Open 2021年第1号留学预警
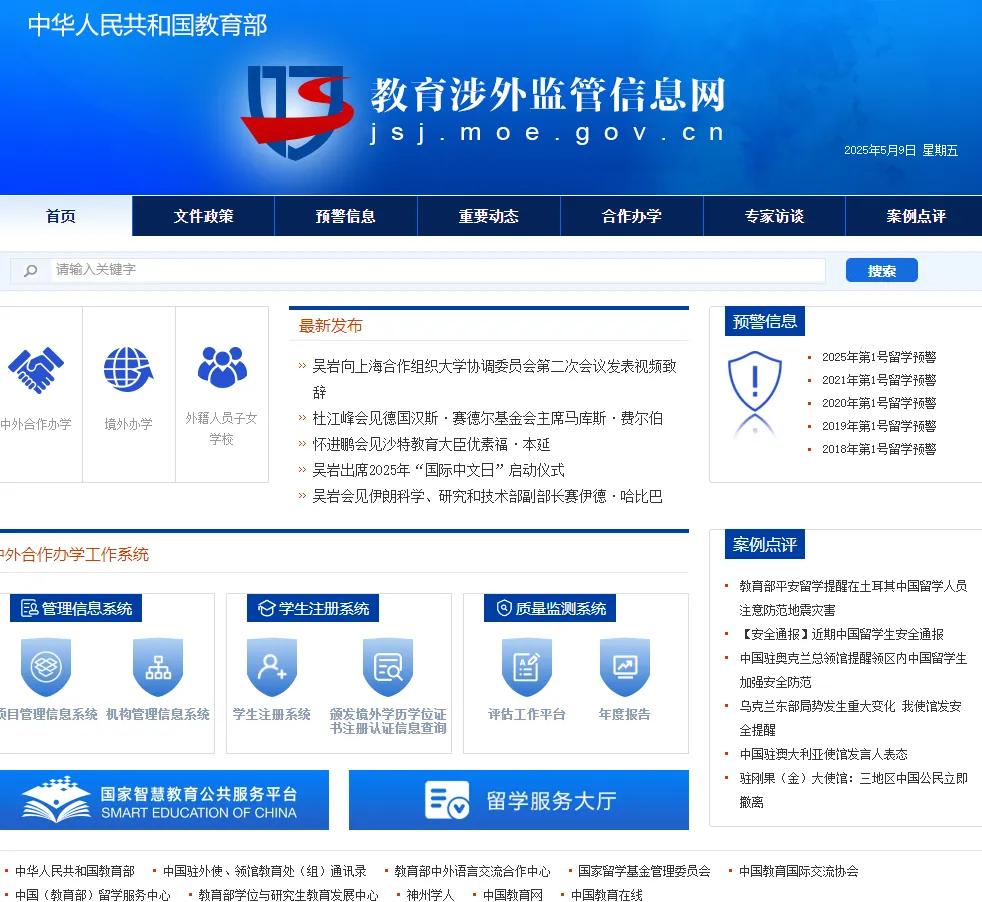The image size is (982, 902). tap(879, 380)
